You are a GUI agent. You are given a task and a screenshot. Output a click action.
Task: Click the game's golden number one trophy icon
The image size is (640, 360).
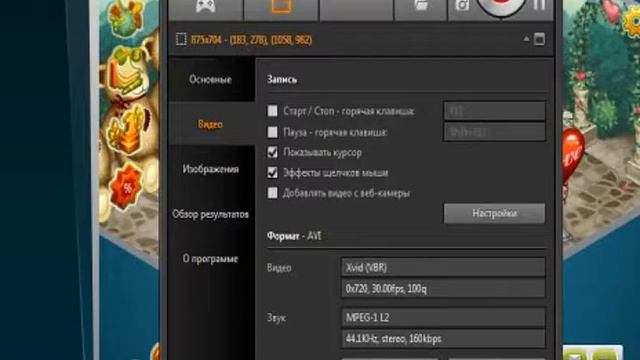pyautogui.click(x=127, y=131)
